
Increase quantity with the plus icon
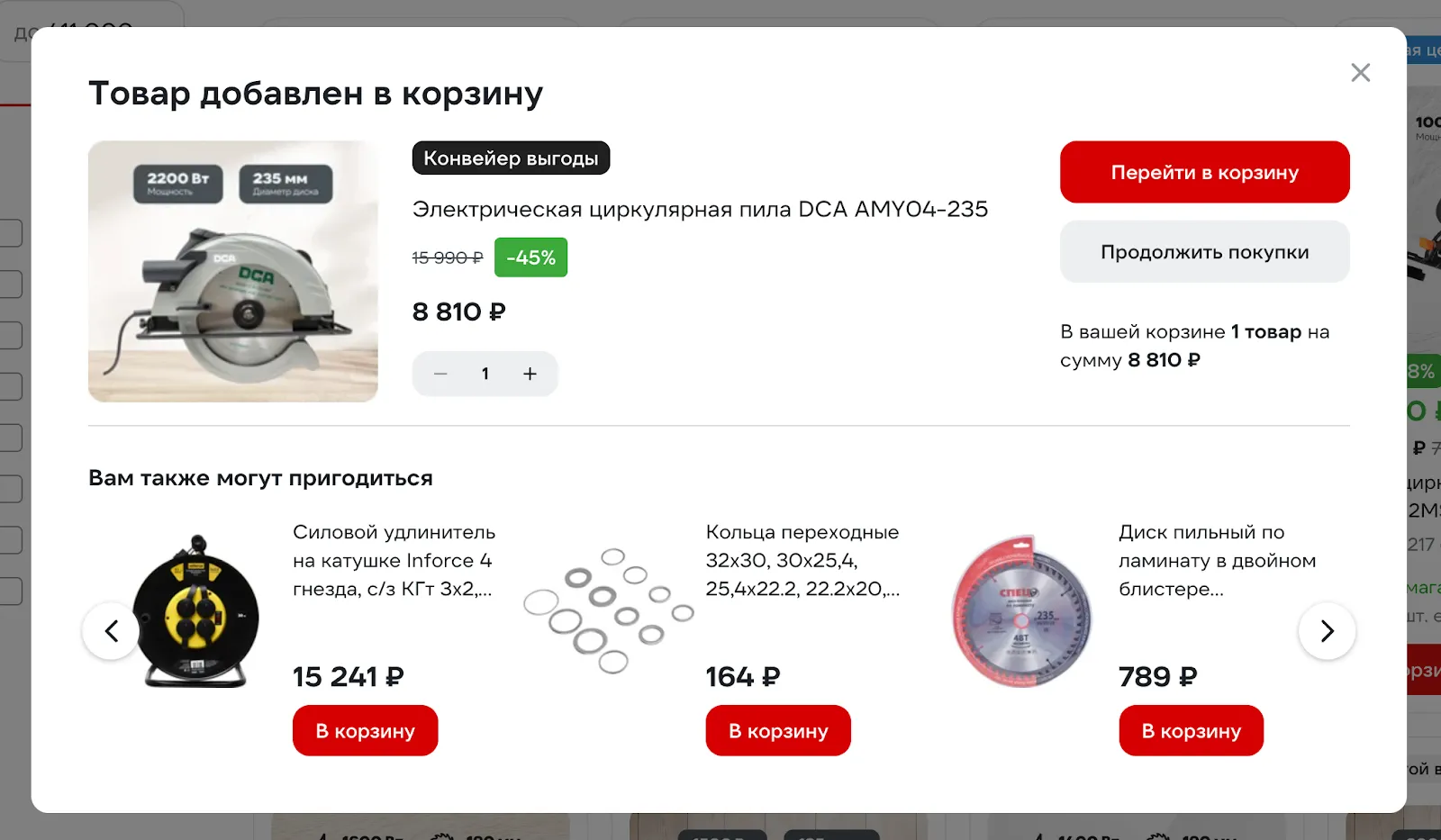(530, 374)
